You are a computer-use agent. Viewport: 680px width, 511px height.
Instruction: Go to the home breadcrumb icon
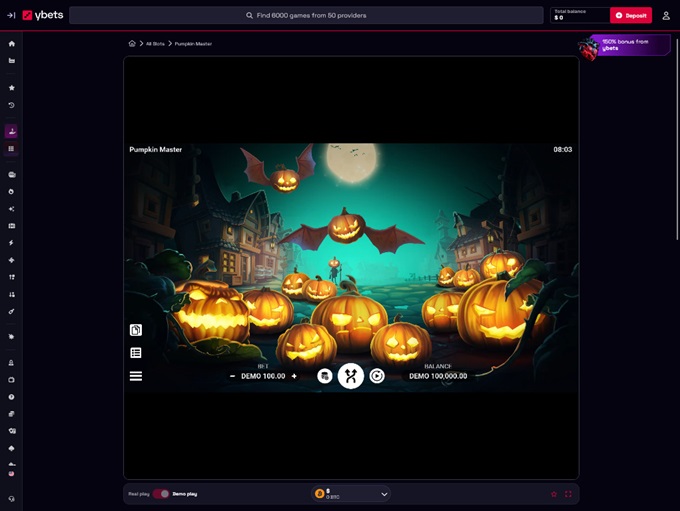pyautogui.click(x=132, y=44)
